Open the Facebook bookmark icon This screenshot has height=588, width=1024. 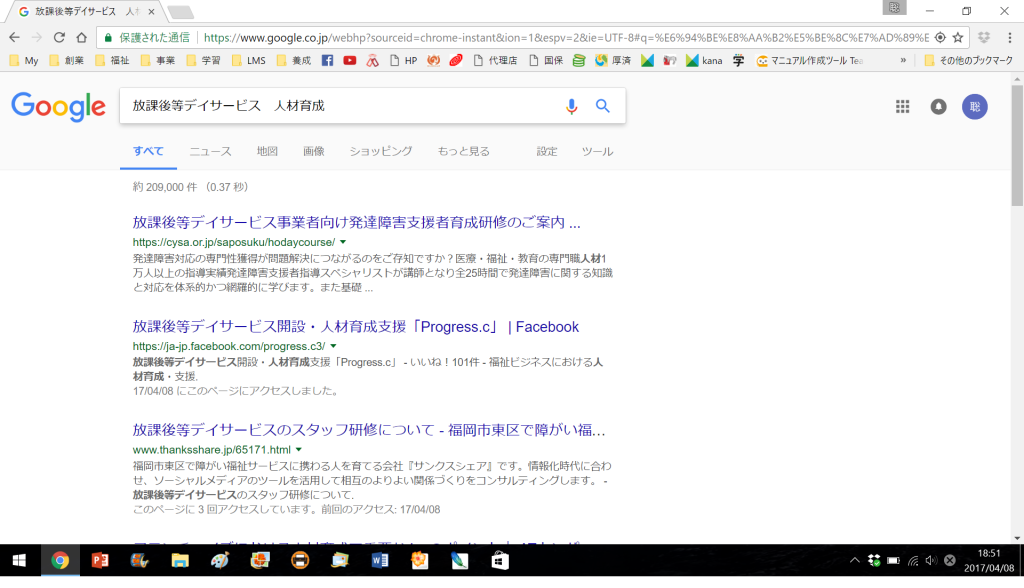click(x=328, y=61)
